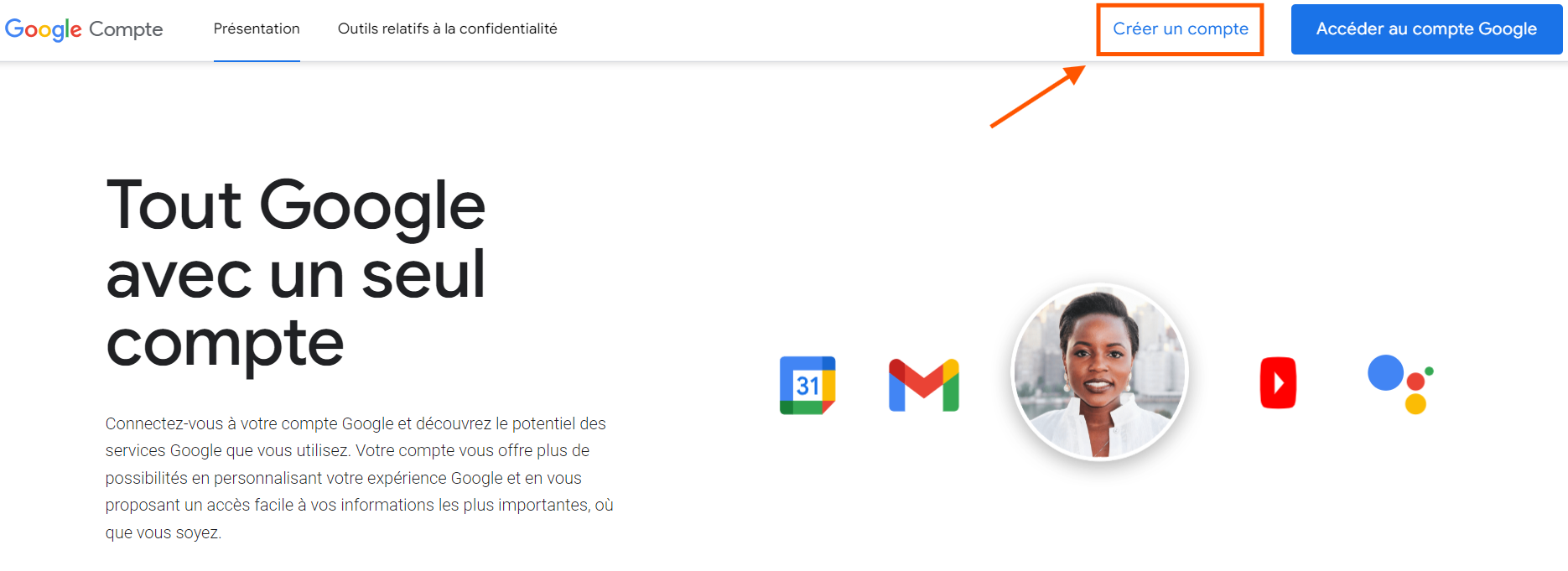Viewport: 1568px width, 571px height.
Task: Click the colorful Google logo
Action: pos(44,29)
